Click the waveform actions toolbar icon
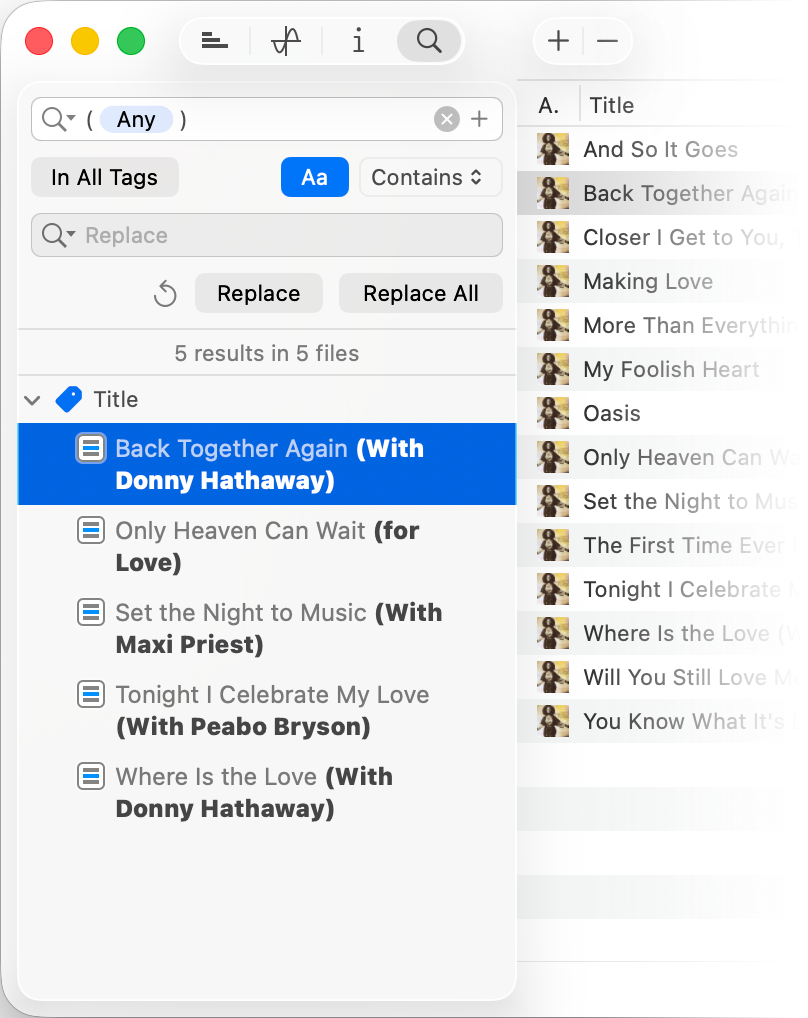808x1018 pixels. tap(286, 42)
